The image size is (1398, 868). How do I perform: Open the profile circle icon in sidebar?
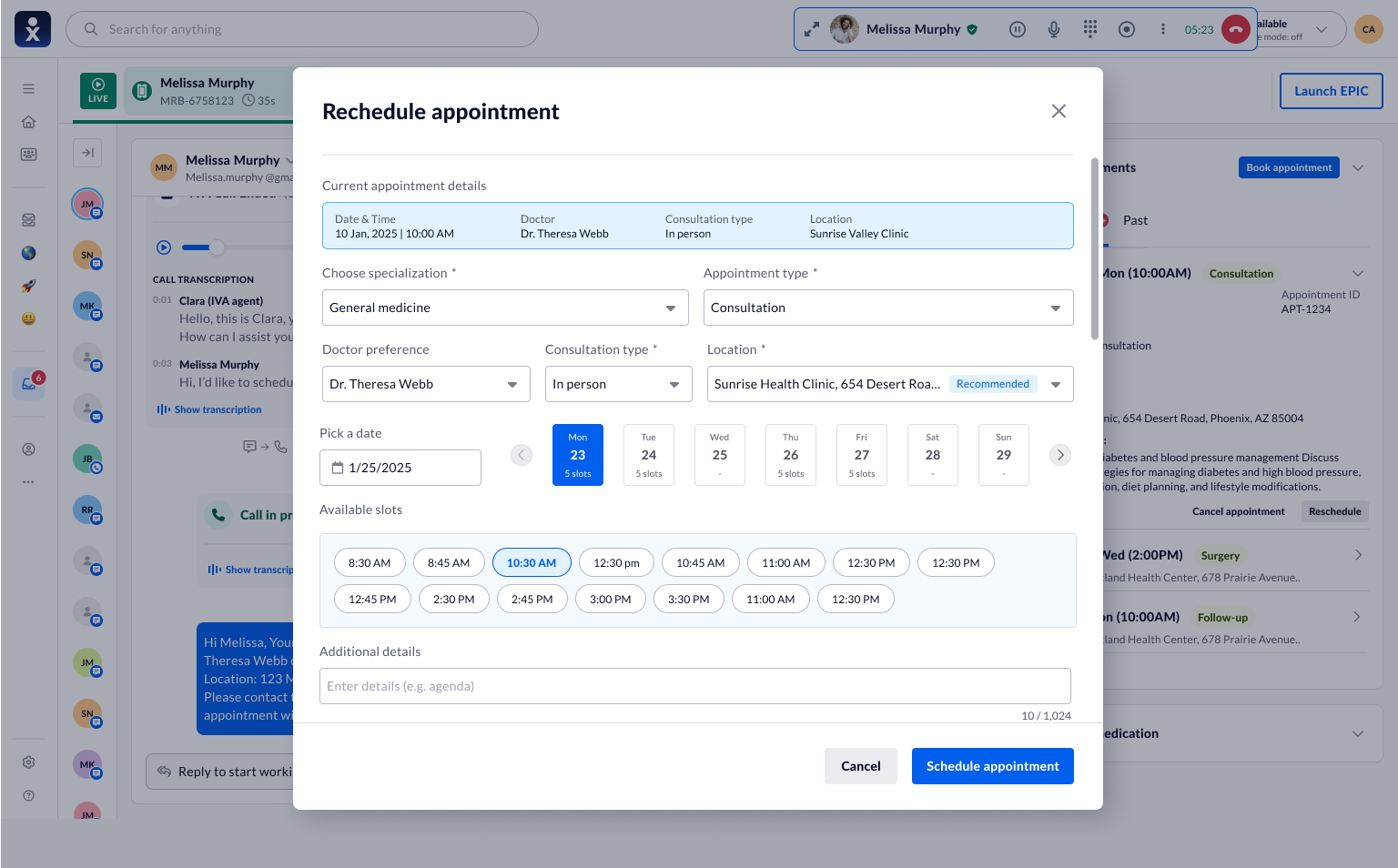point(29,449)
